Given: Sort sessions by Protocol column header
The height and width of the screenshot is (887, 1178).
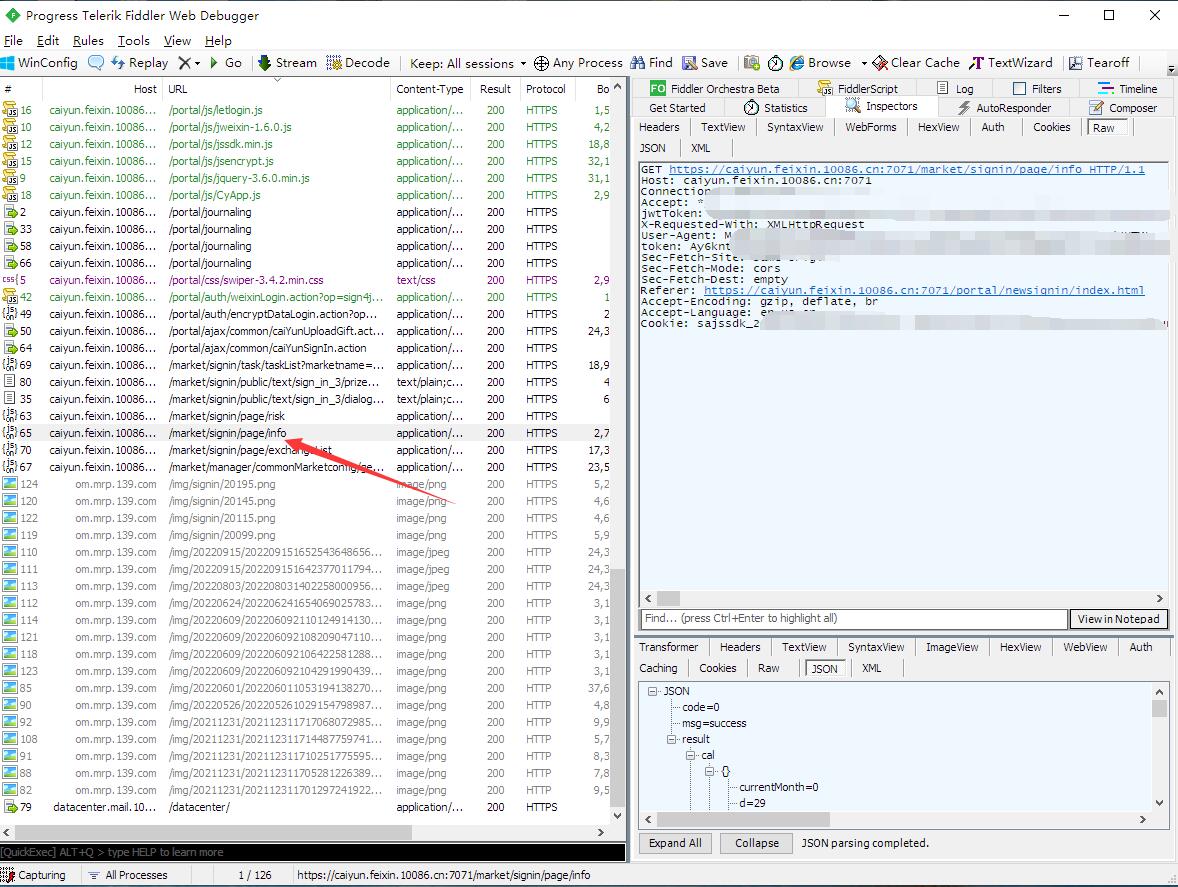Looking at the screenshot, I should click(545, 89).
